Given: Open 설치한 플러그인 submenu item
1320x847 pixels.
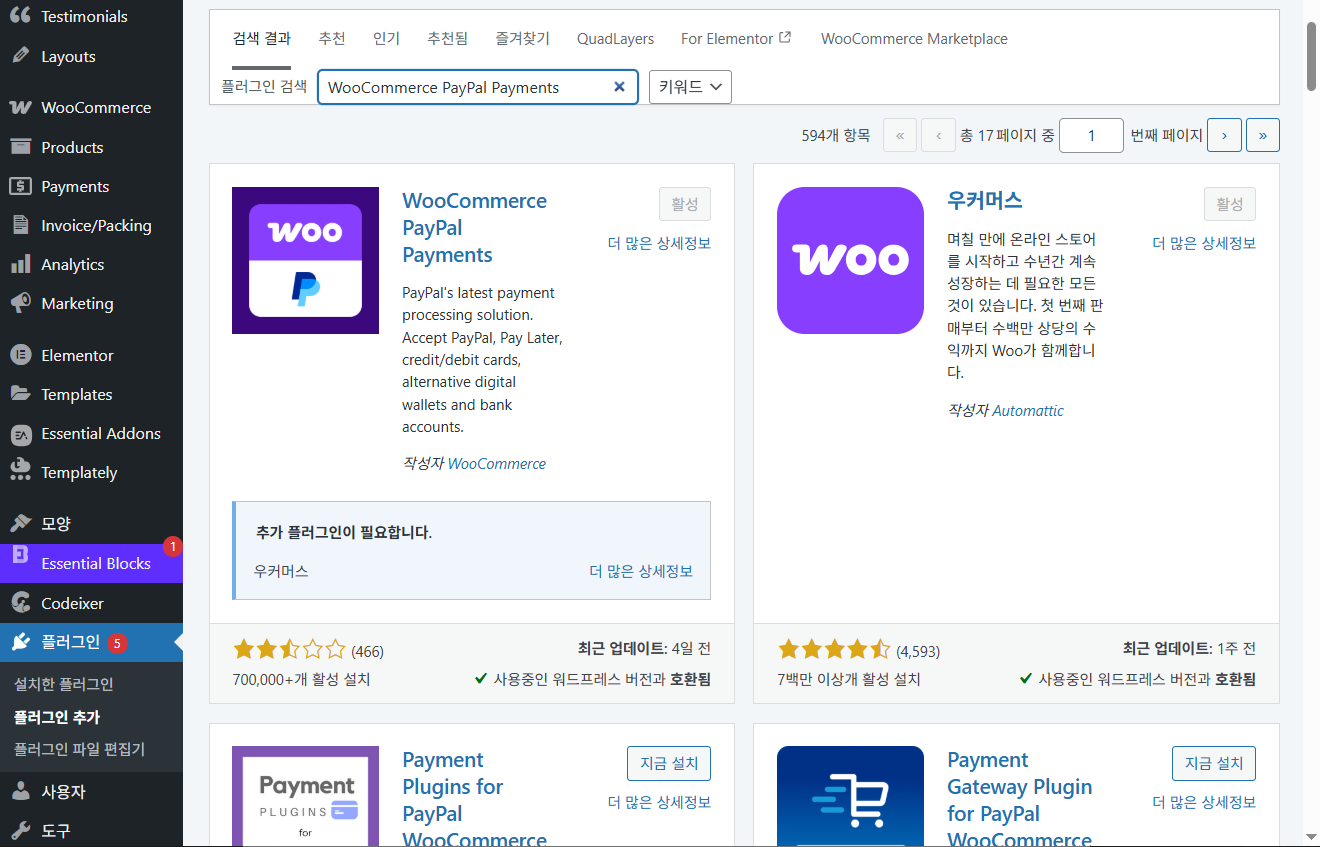Looking at the screenshot, I should click(x=64, y=684).
